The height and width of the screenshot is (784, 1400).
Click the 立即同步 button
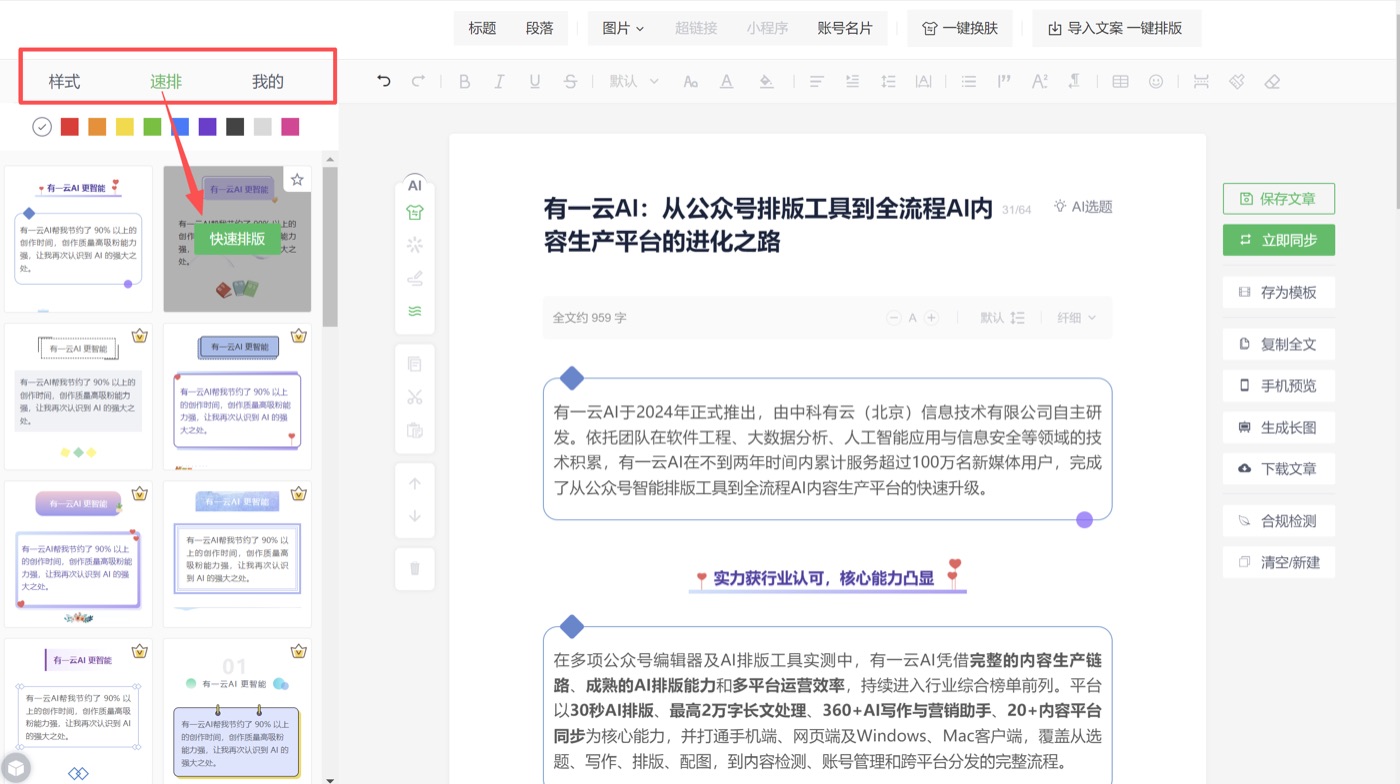[x=1279, y=240]
